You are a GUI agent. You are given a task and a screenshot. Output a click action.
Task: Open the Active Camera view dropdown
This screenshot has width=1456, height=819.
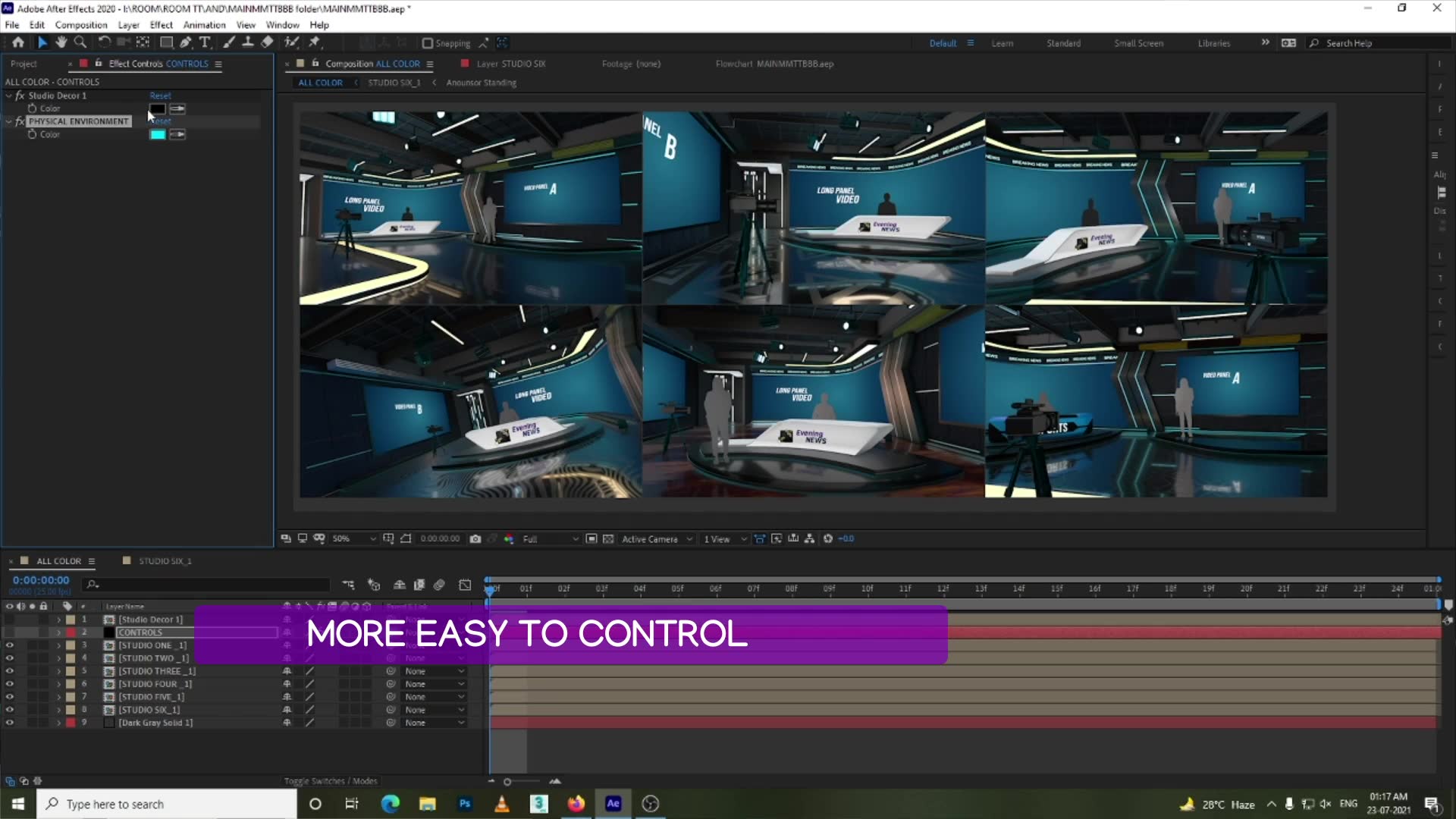[x=657, y=539]
